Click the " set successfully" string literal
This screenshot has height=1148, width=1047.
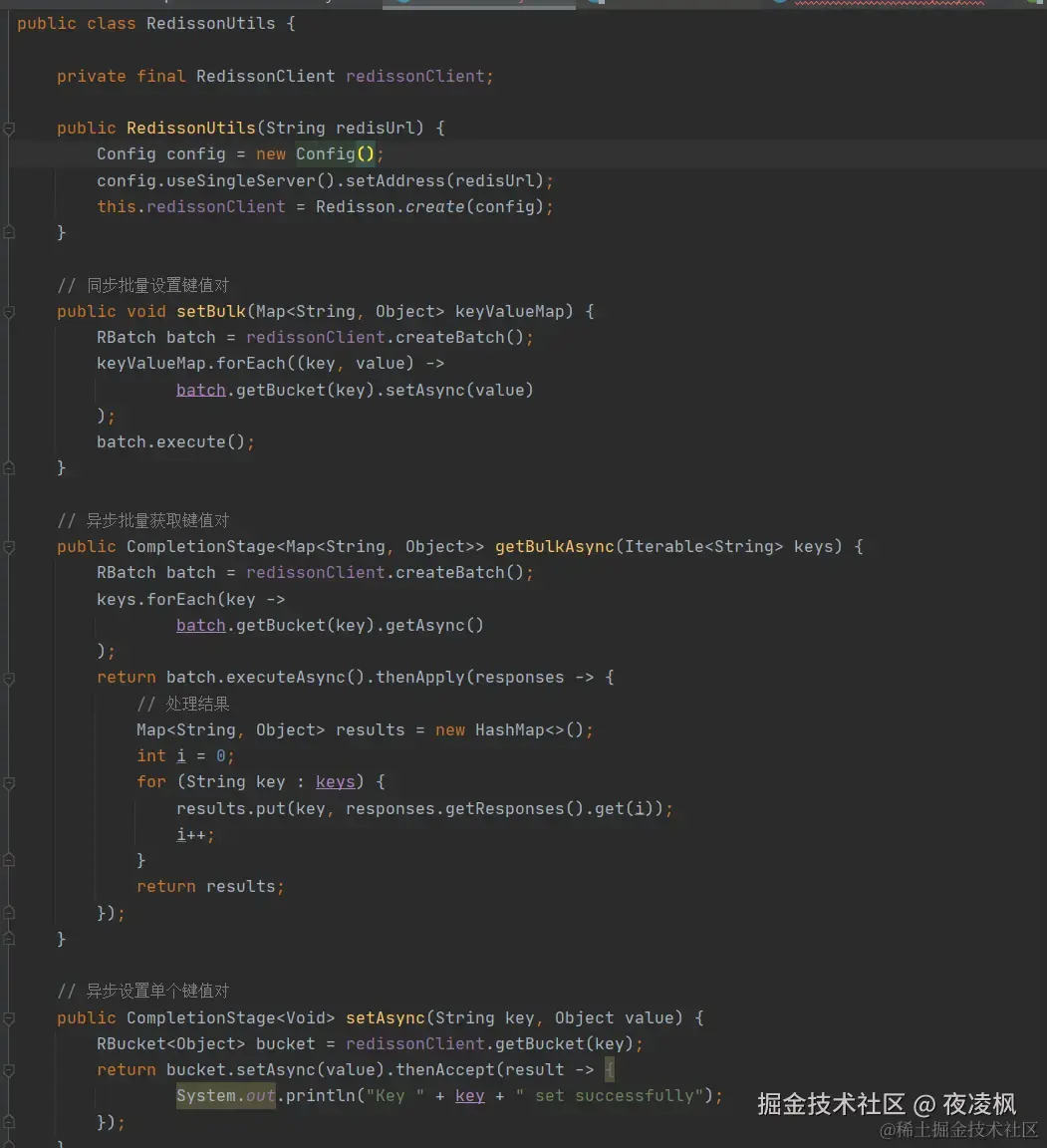coord(609,1096)
